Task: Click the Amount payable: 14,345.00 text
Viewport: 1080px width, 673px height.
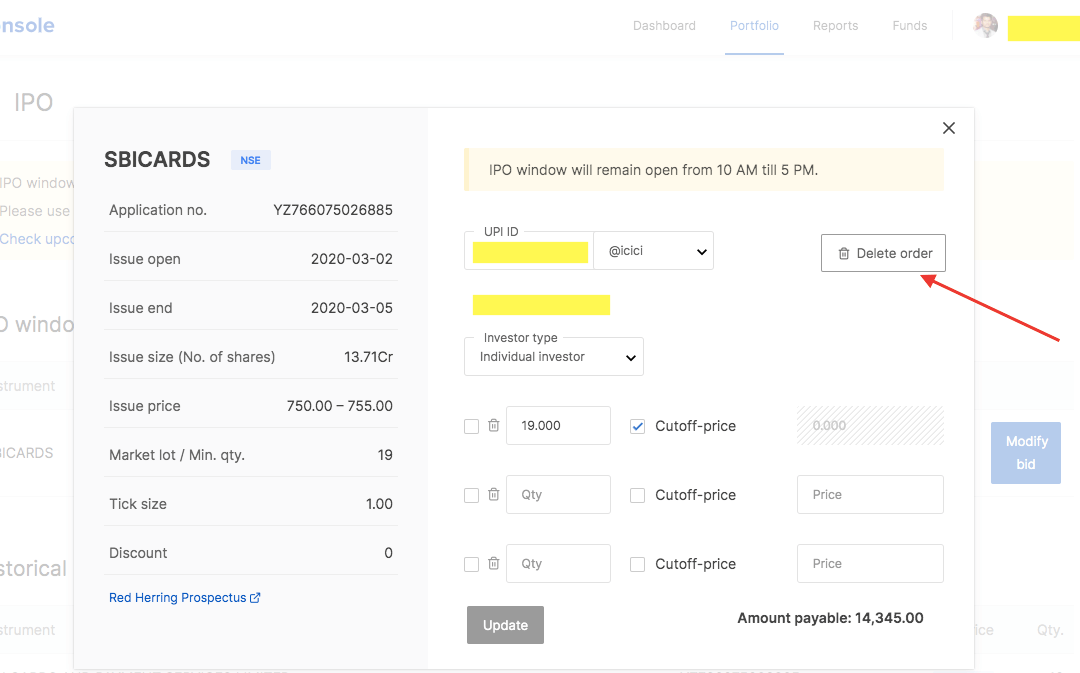Action: point(830,618)
